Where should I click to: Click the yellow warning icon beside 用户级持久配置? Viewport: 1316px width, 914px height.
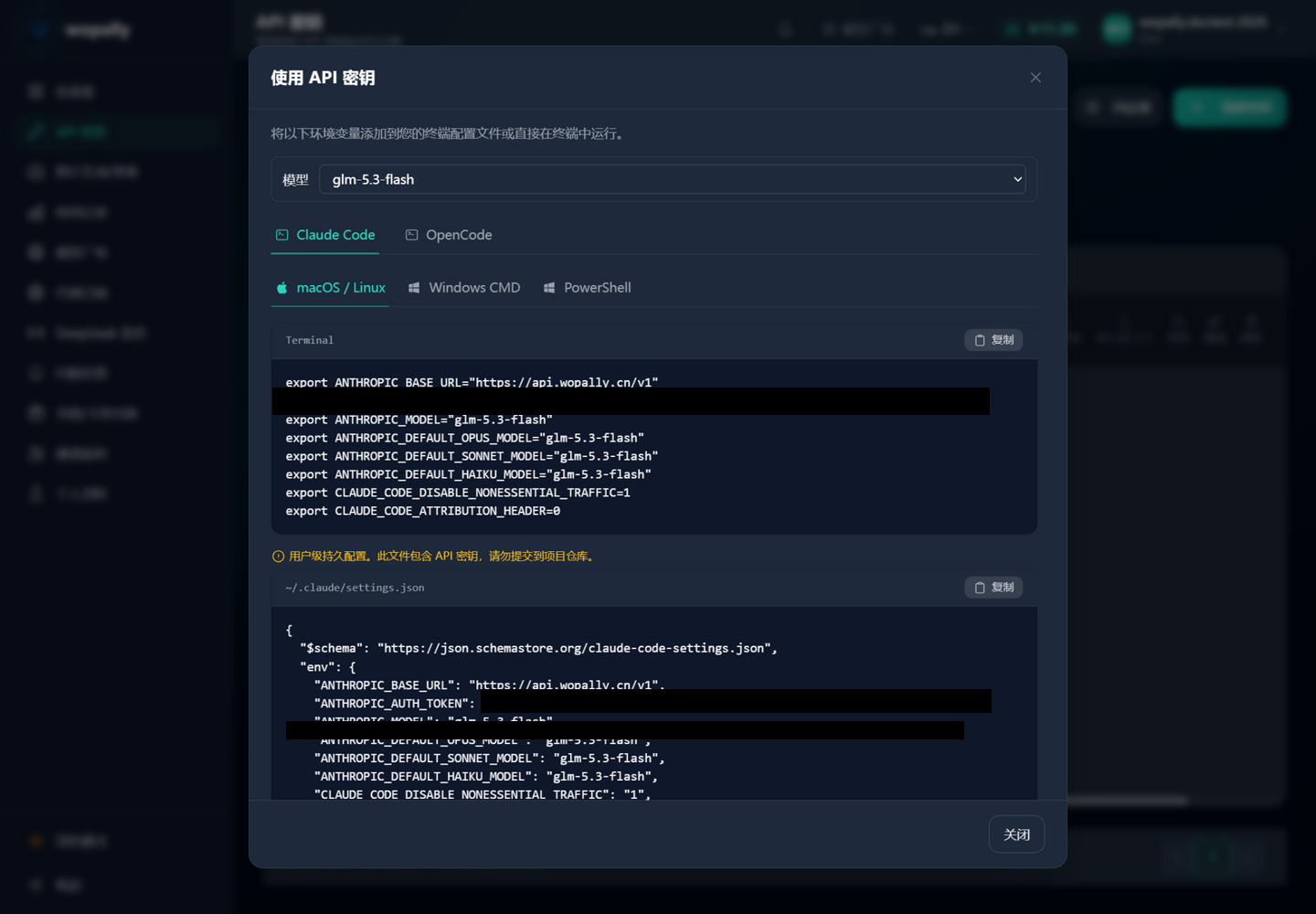pos(278,557)
